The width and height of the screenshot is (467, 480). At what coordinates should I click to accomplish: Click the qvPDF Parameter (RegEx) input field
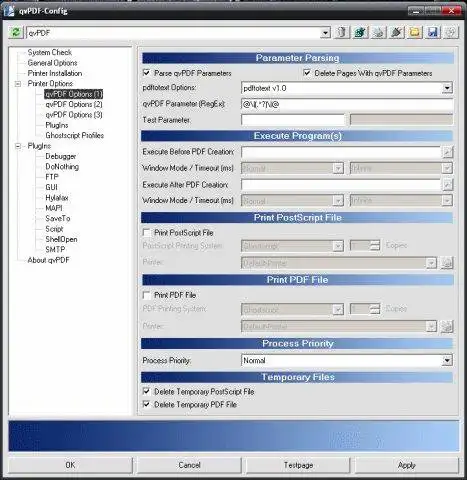tap(347, 104)
